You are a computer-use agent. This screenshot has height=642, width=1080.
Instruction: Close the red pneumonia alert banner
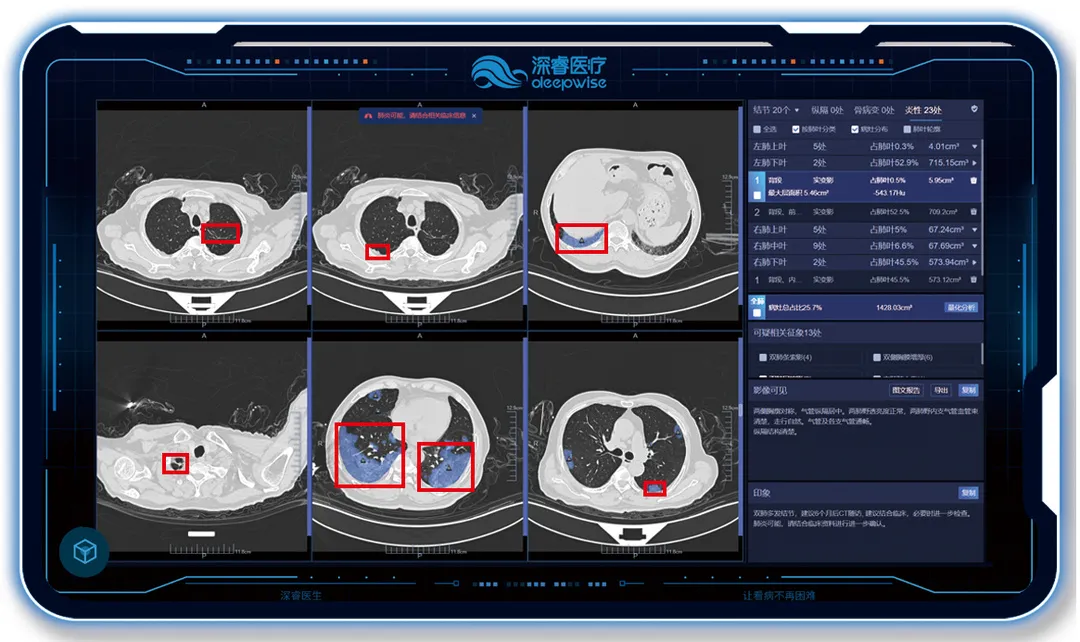[474, 116]
